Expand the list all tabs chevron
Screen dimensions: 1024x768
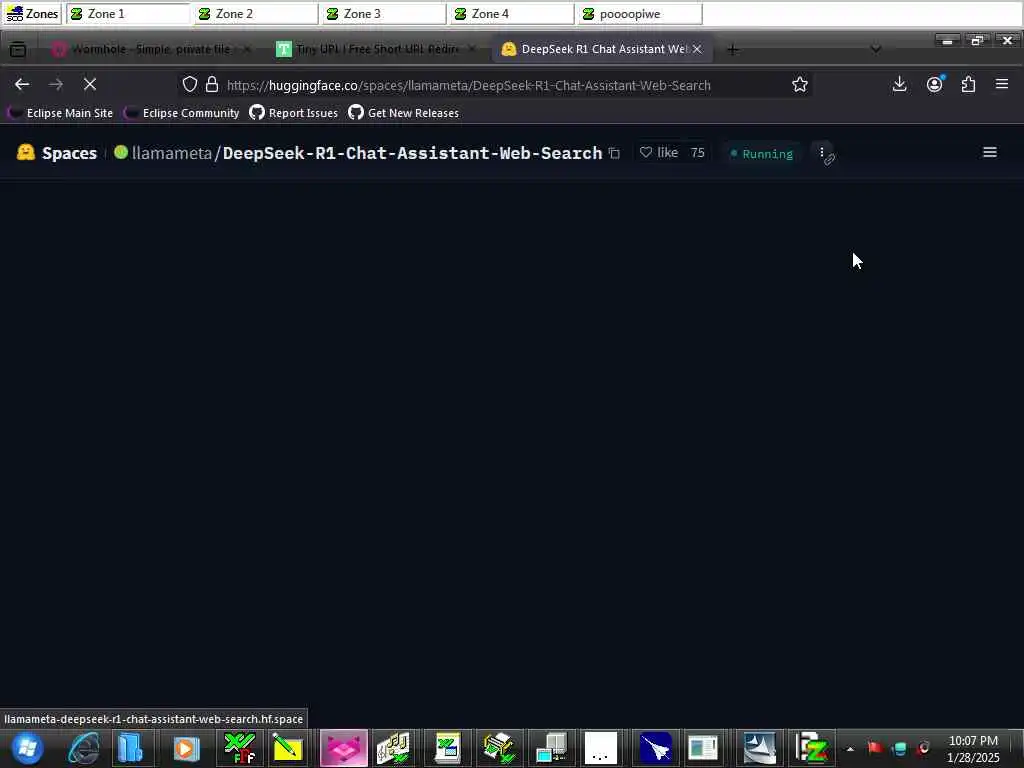coord(876,49)
